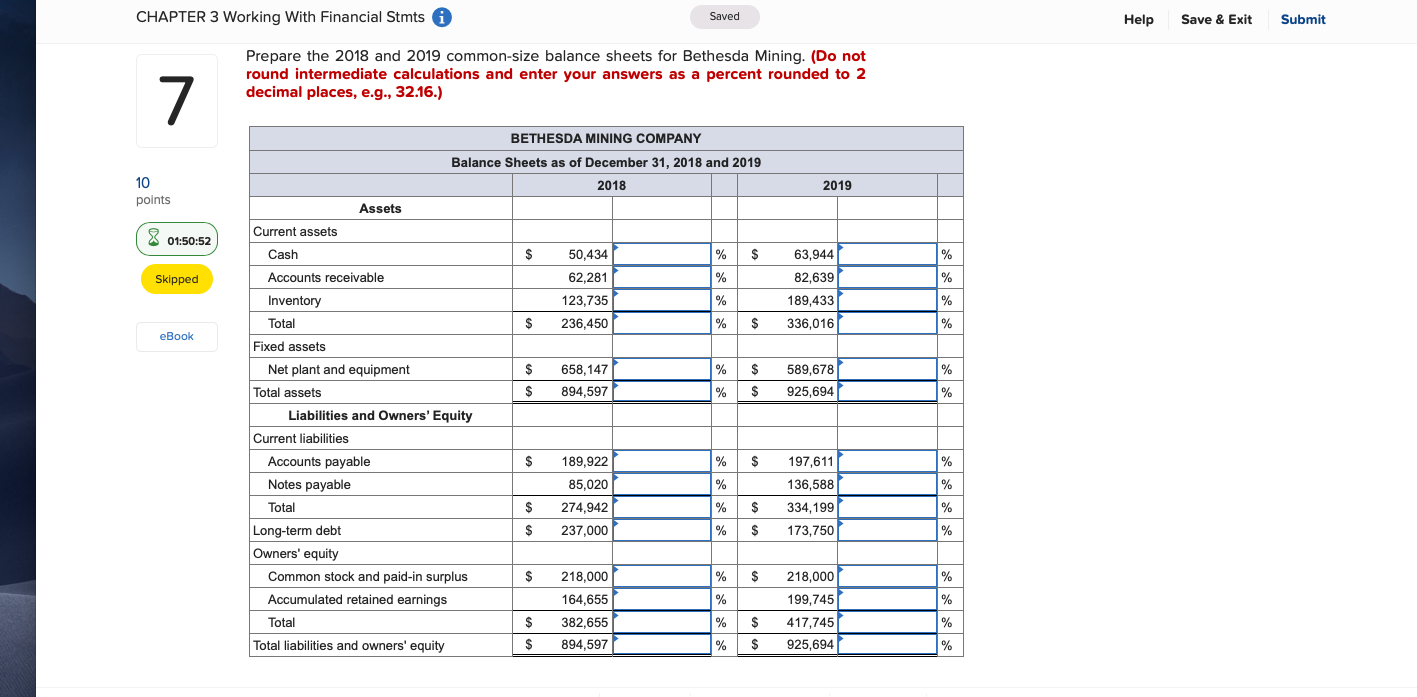
Task: Select the Accounts payable 2018 input field
Action: (662, 460)
